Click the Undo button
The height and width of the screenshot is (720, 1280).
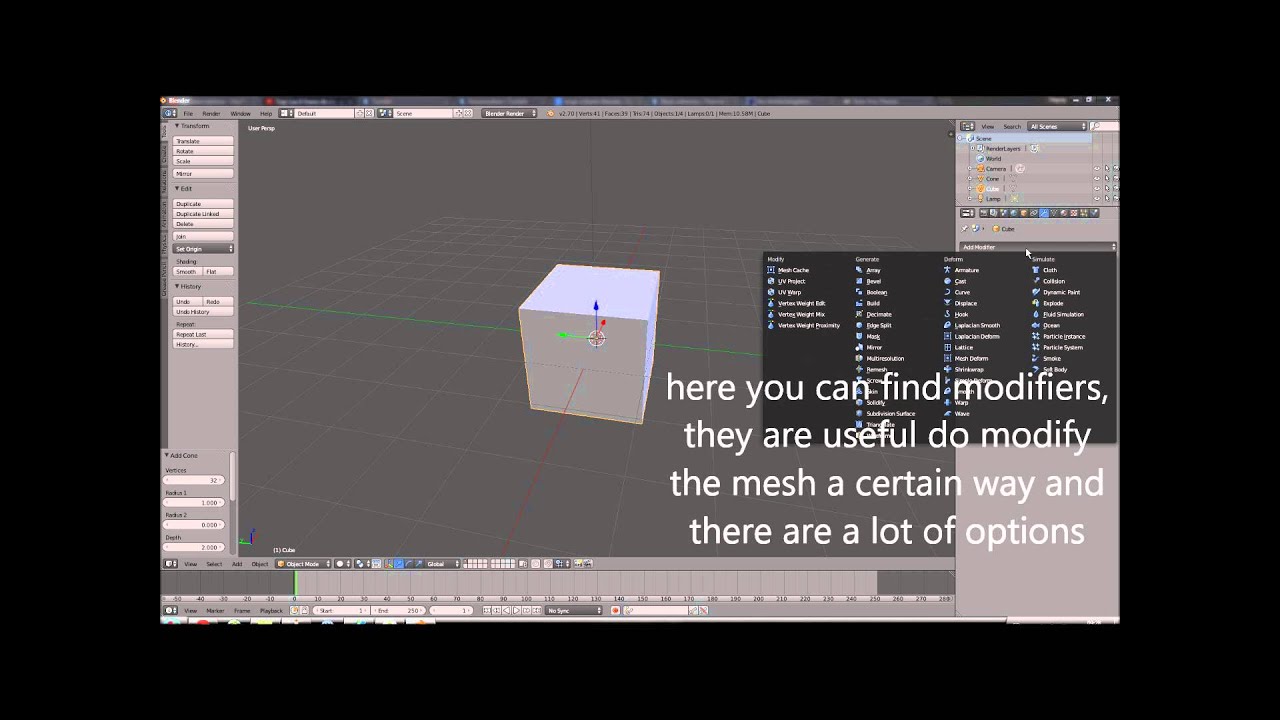[x=187, y=301]
